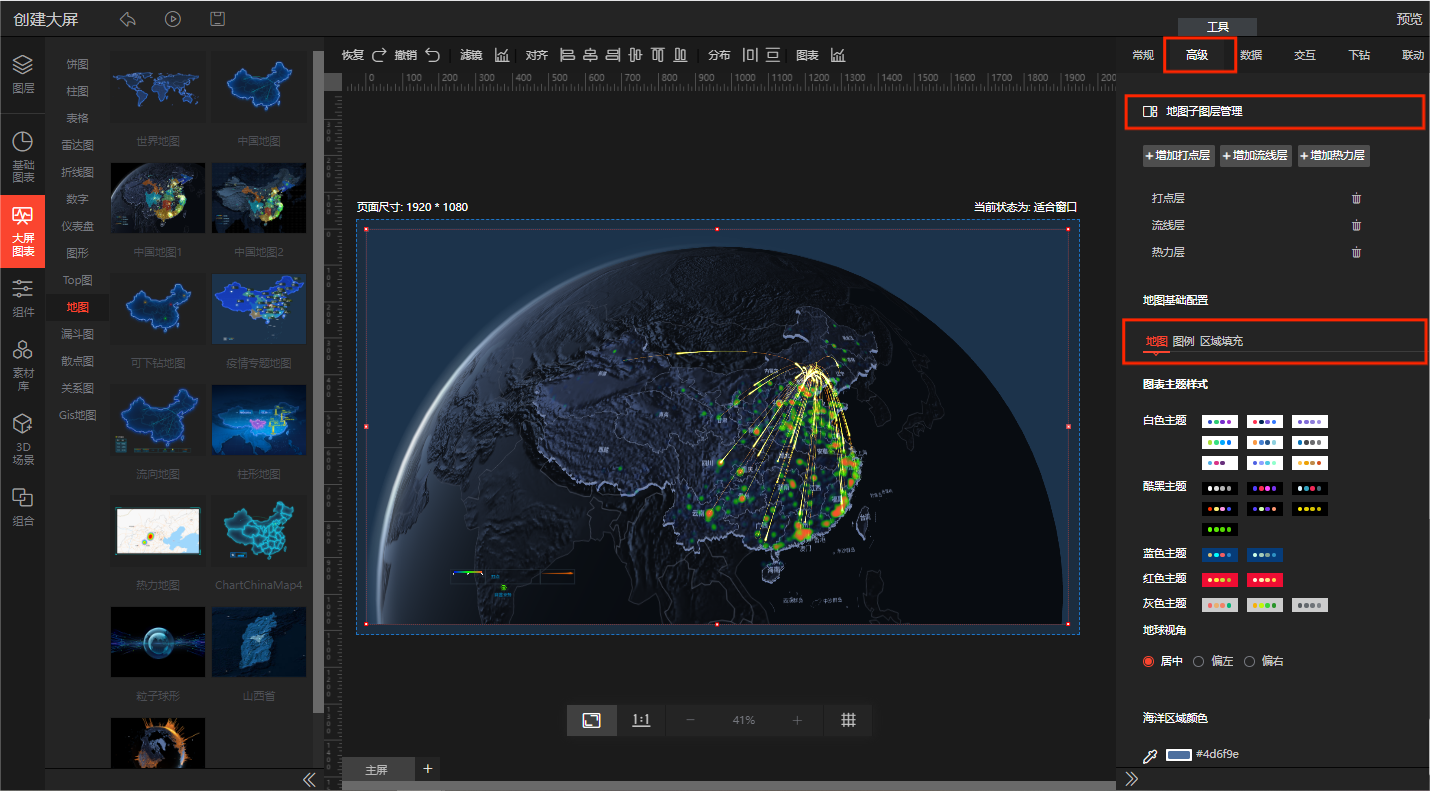Select 雷达图 chart category
Viewport: 1430px width, 791px height.
[77, 145]
